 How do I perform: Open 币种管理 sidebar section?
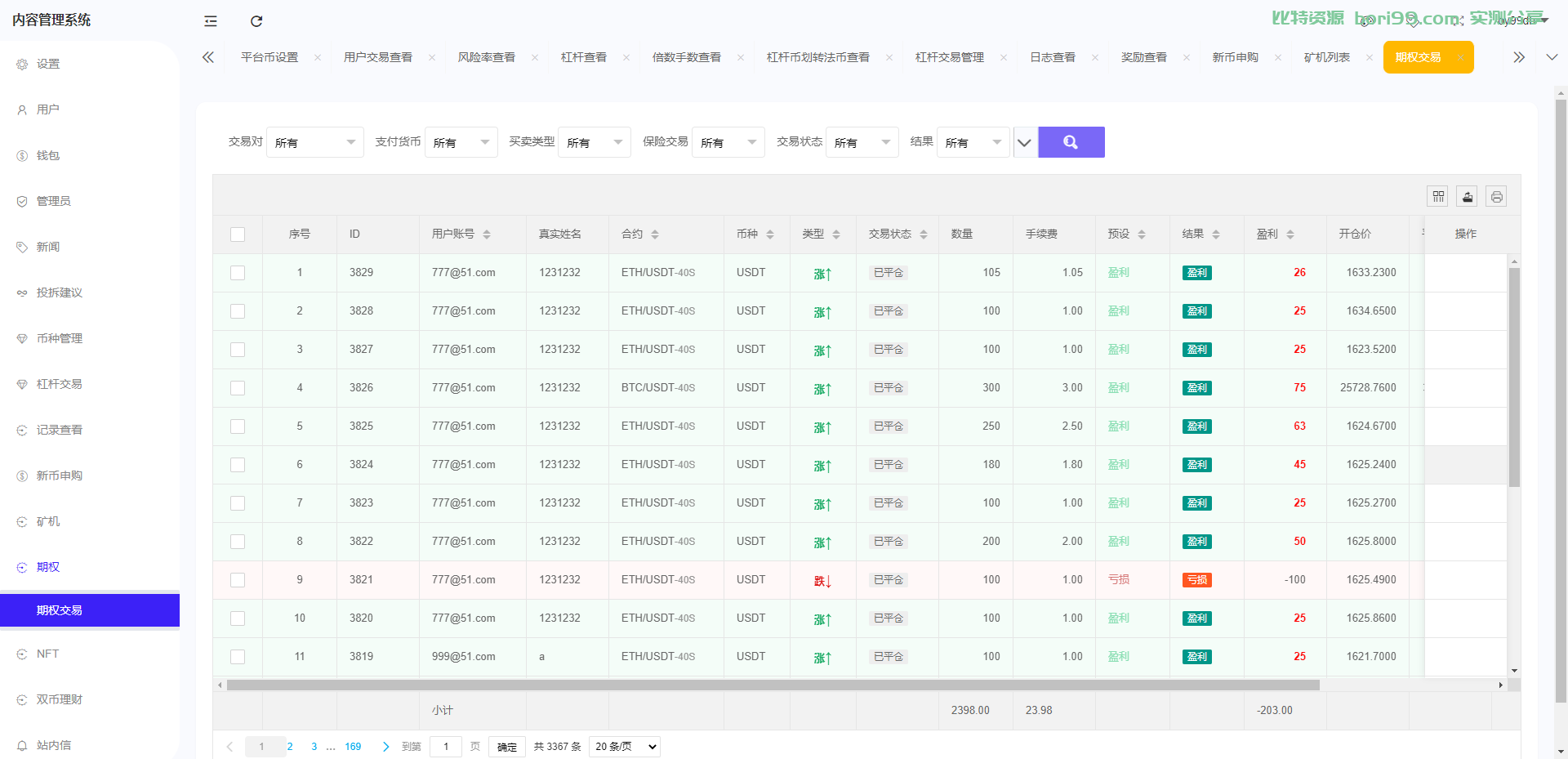[x=59, y=338]
